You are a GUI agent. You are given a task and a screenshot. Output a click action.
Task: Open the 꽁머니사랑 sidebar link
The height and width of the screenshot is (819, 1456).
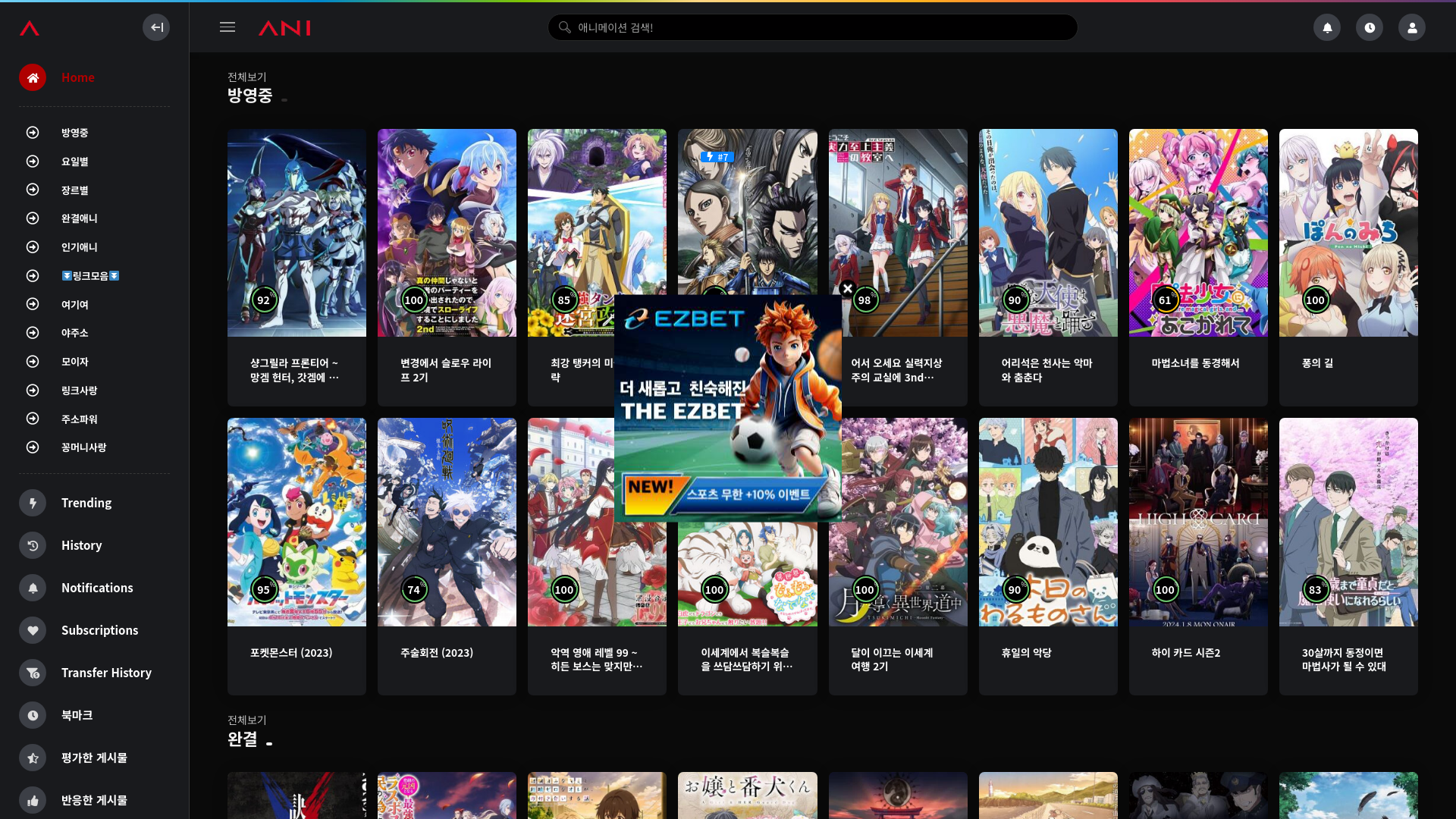pos(84,447)
